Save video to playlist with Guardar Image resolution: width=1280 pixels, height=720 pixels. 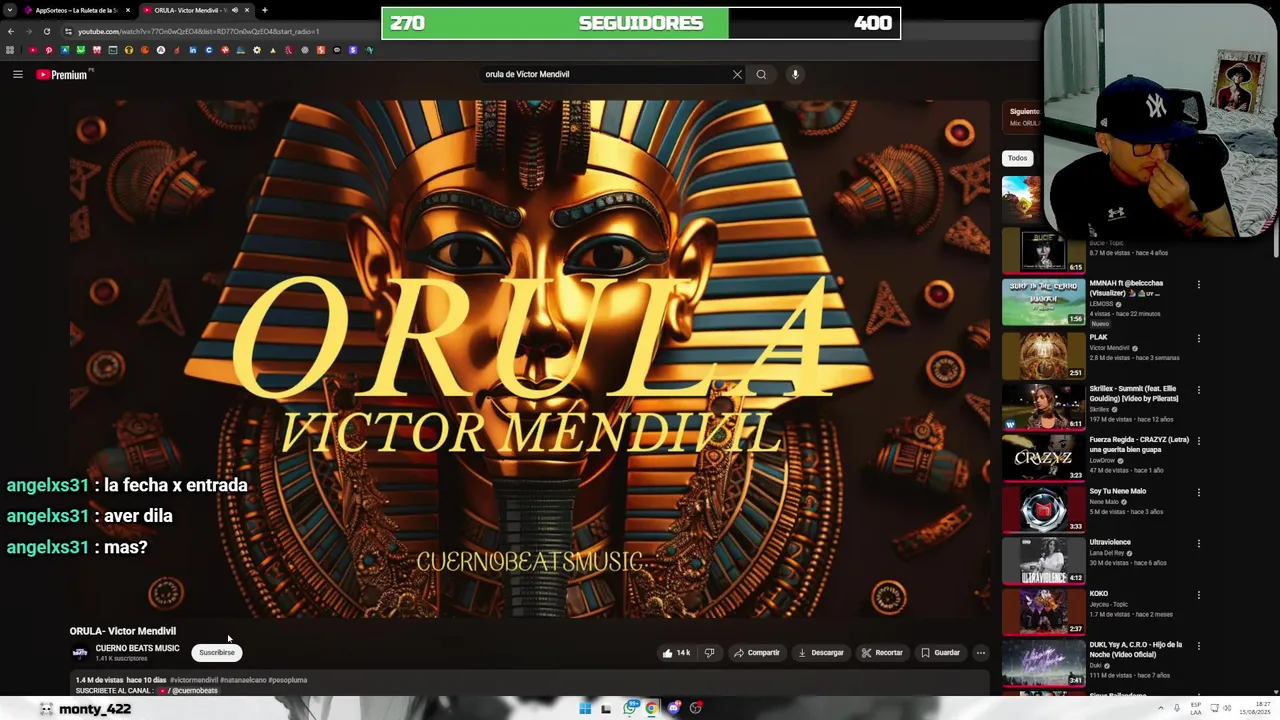click(x=940, y=653)
